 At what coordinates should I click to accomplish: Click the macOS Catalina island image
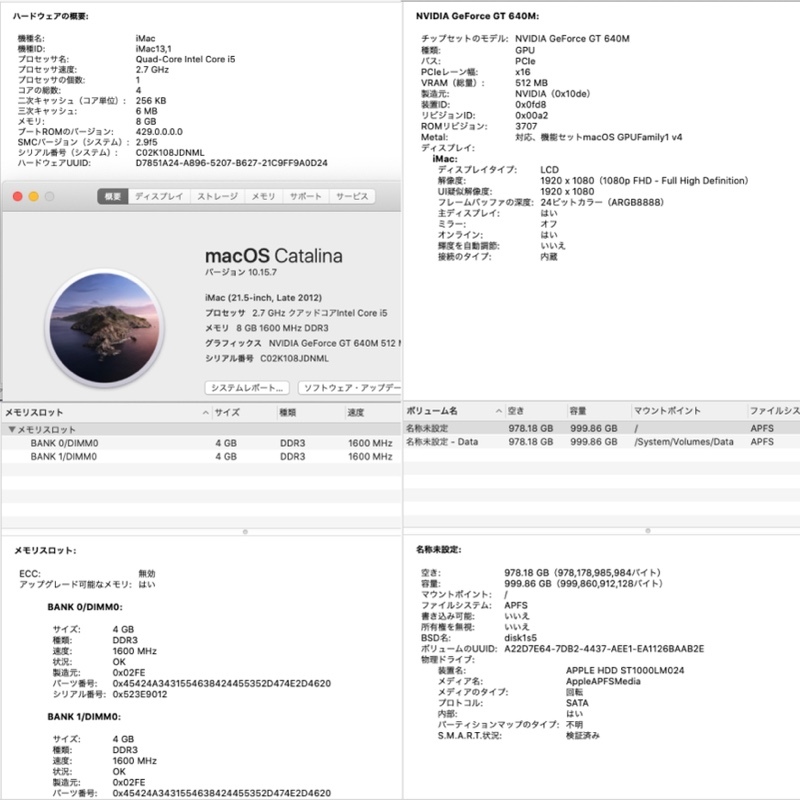tap(105, 328)
